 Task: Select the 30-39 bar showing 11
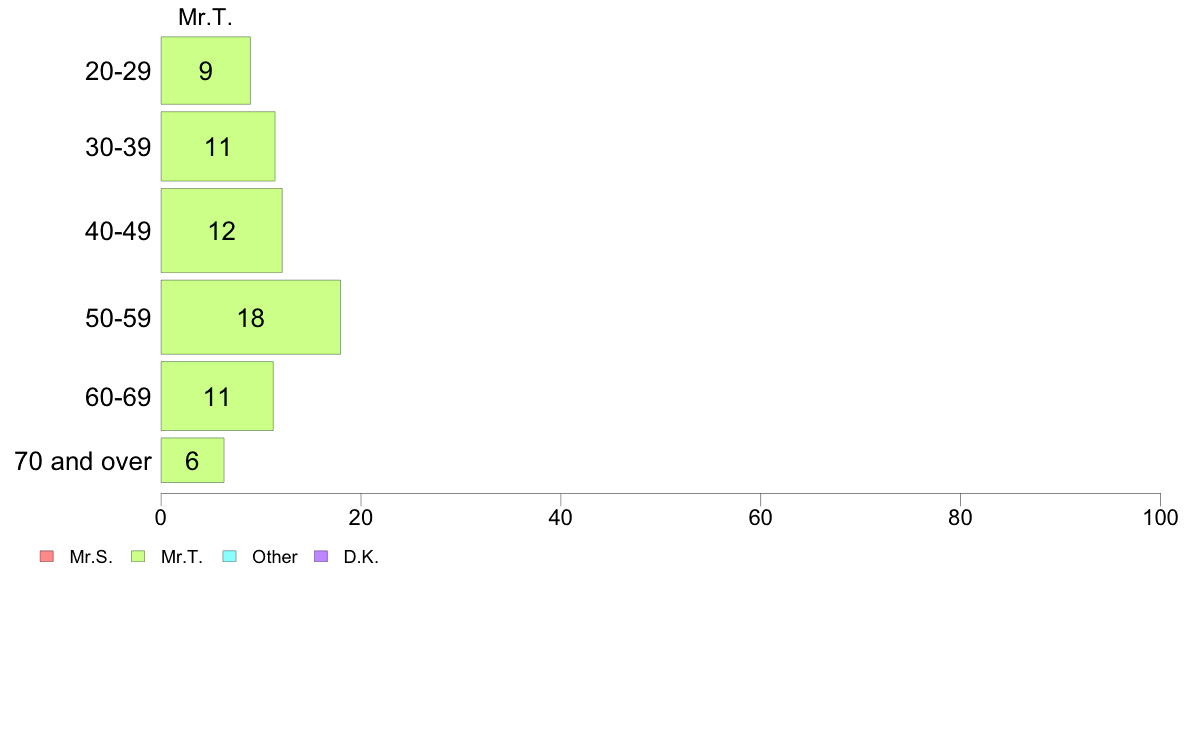click(217, 146)
